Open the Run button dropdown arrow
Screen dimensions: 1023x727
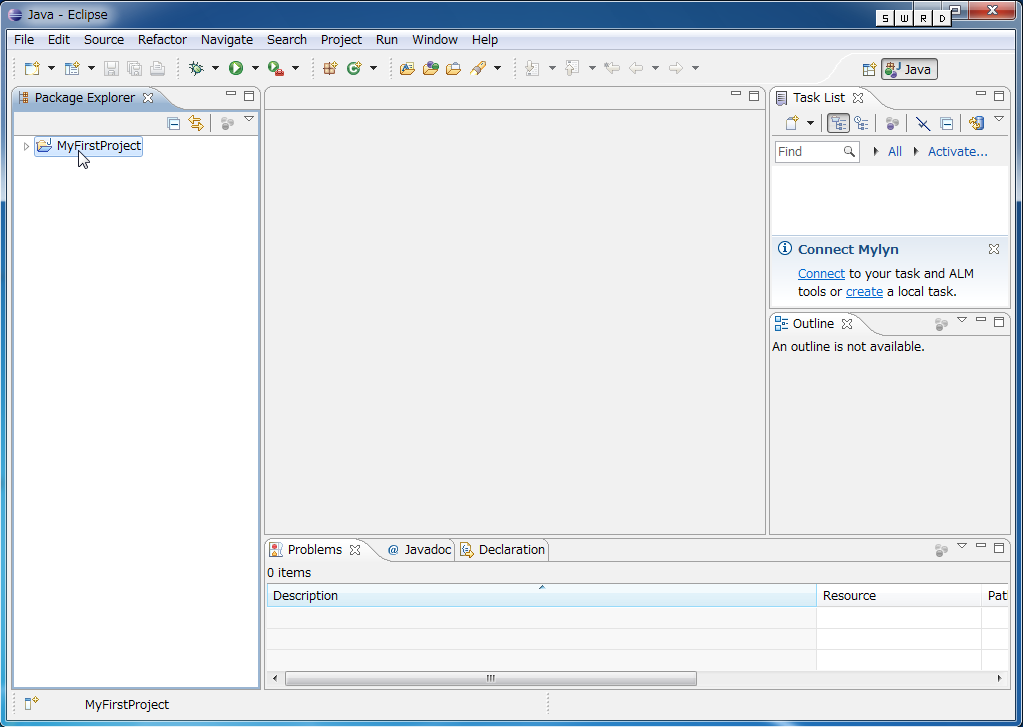255,68
